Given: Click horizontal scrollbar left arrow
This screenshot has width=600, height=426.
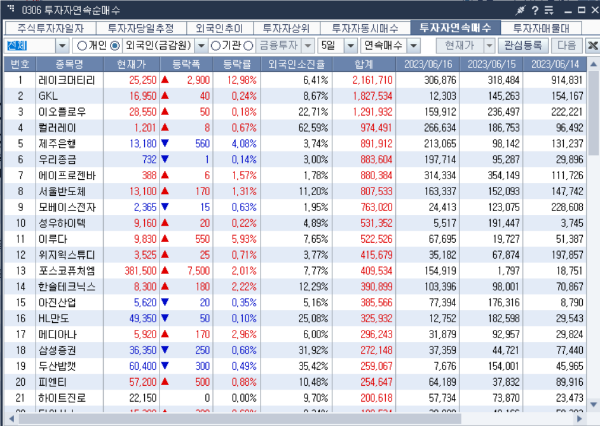Looking at the screenshot, I should coord(11,419).
